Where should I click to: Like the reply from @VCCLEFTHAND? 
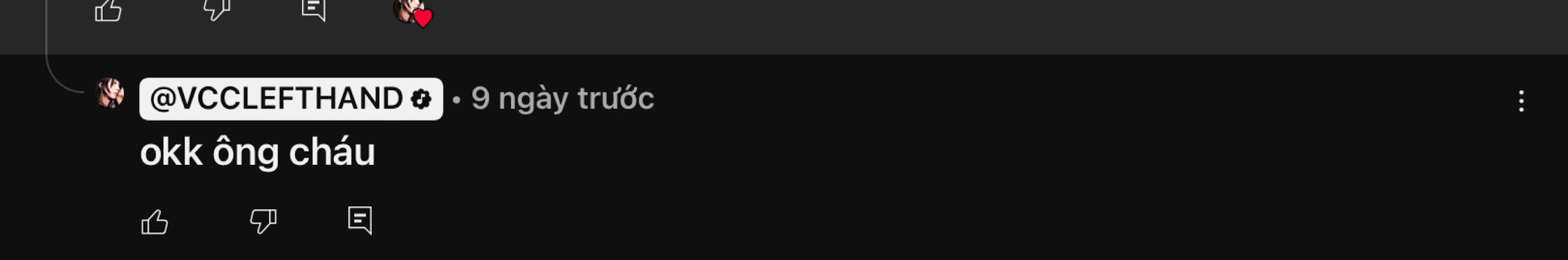[155, 221]
